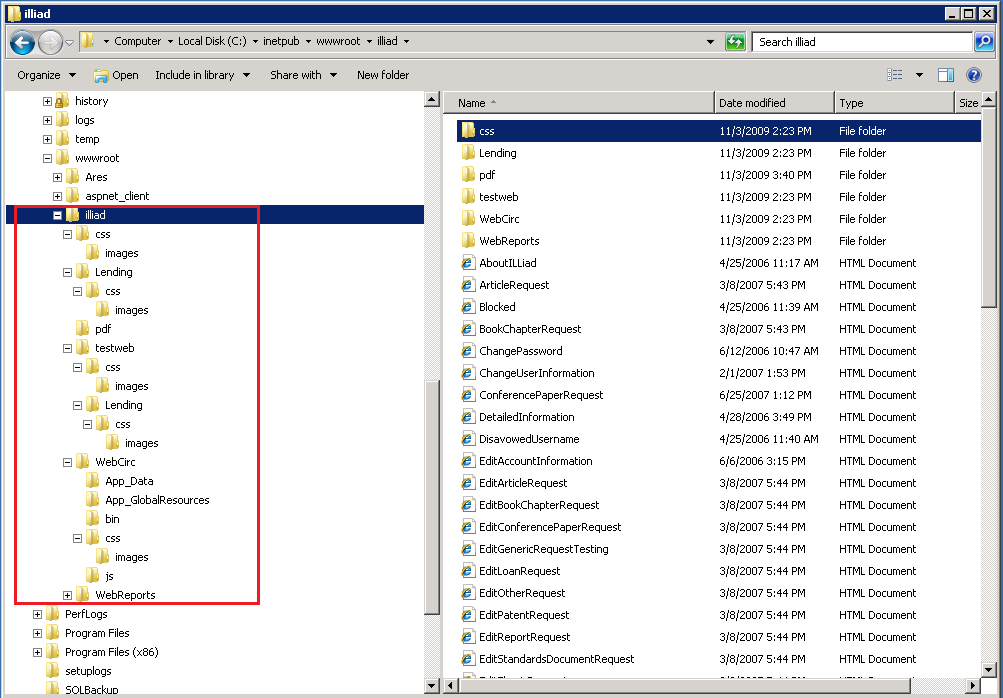Expand the WebReports node in tree
Image resolution: width=1003 pixels, height=698 pixels.
click(68, 595)
